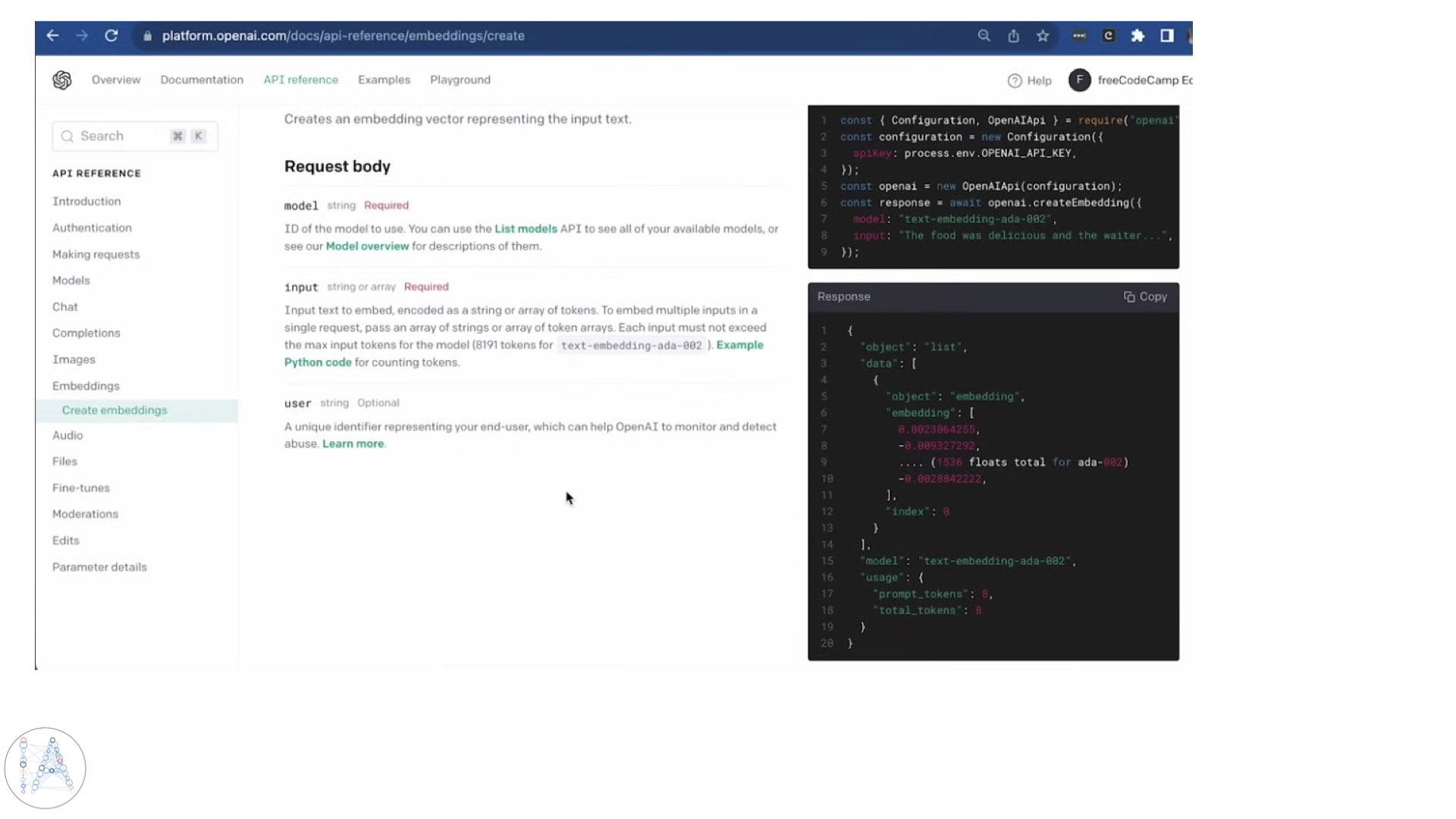Open Authentication in the sidebar

point(92,227)
